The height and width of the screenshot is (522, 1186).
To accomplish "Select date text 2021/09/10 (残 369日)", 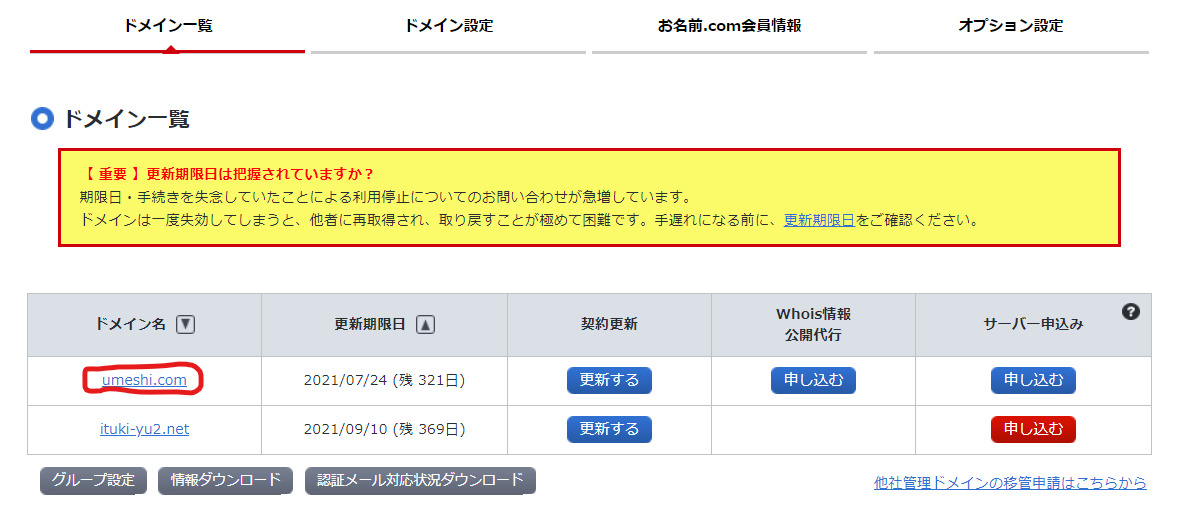I will point(384,429).
